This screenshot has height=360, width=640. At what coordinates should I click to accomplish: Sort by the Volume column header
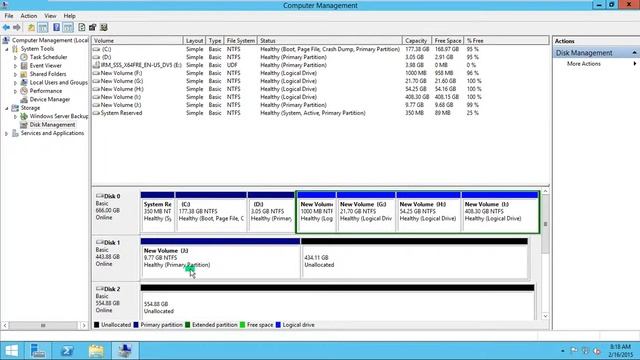pyautogui.click(x=138, y=41)
